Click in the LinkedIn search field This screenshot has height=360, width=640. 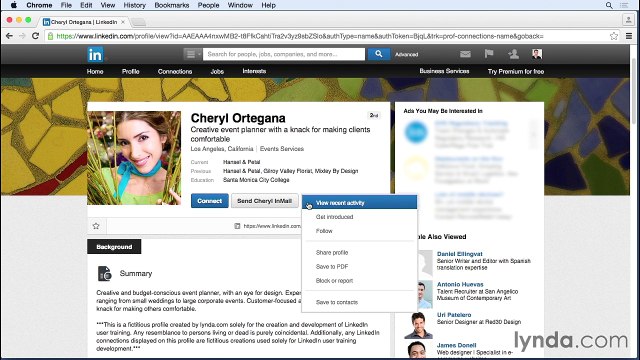click(284, 54)
